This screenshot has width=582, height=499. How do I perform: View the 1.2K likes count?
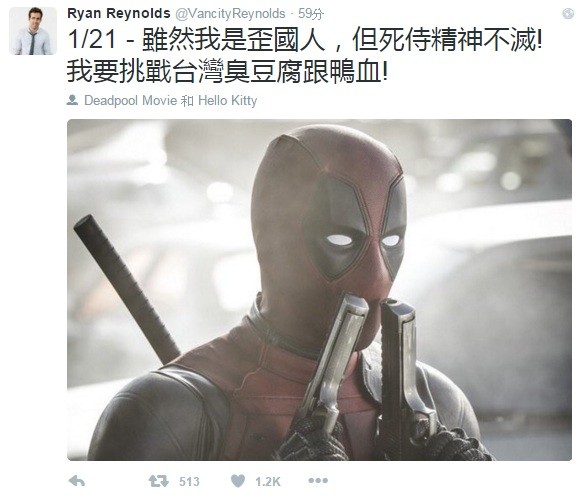coord(268,482)
